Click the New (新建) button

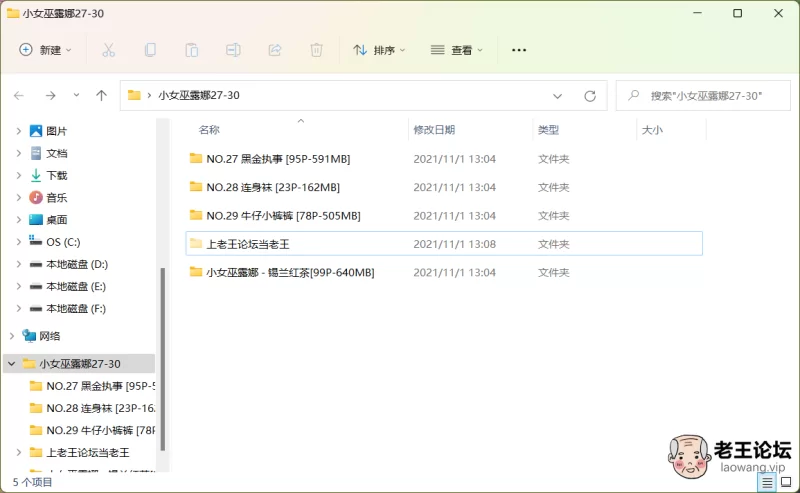pos(45,50)
